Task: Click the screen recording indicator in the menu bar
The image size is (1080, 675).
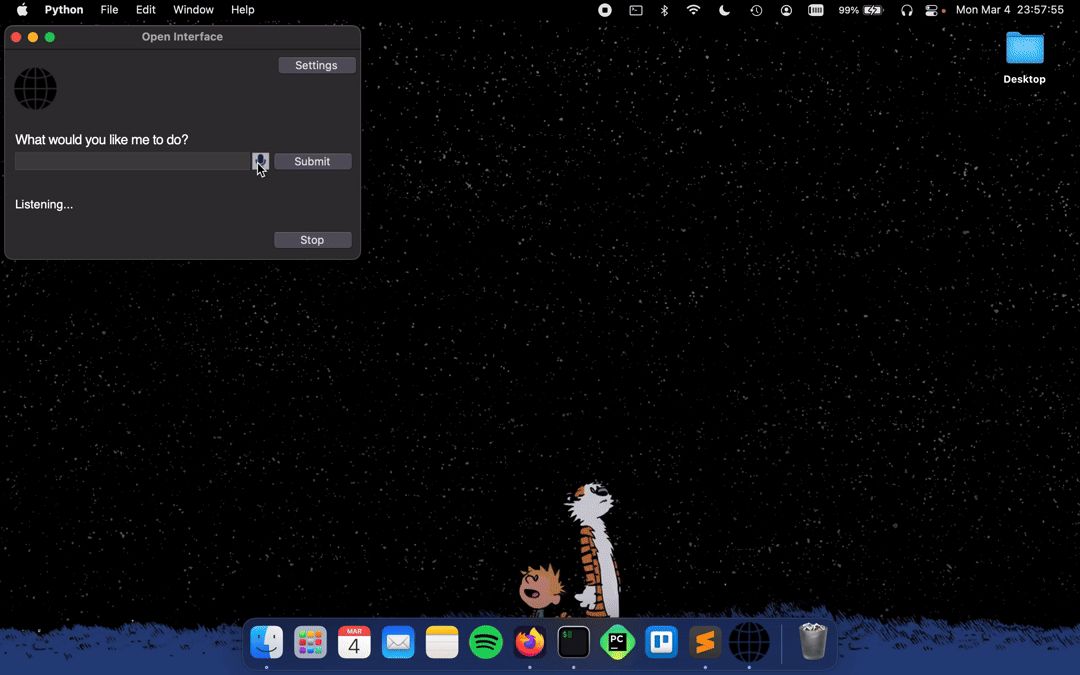Action: pos(604,9)
